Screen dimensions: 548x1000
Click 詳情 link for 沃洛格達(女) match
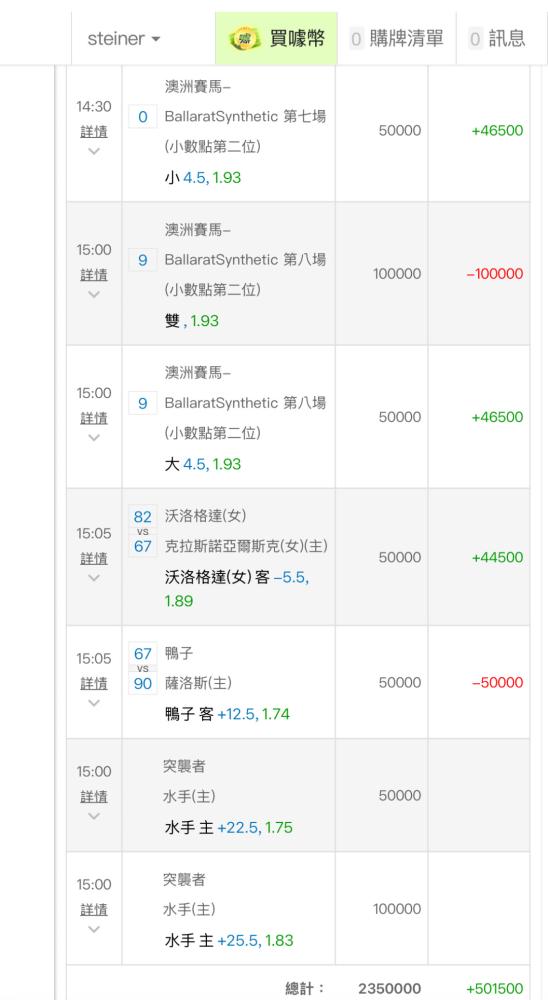94,559
